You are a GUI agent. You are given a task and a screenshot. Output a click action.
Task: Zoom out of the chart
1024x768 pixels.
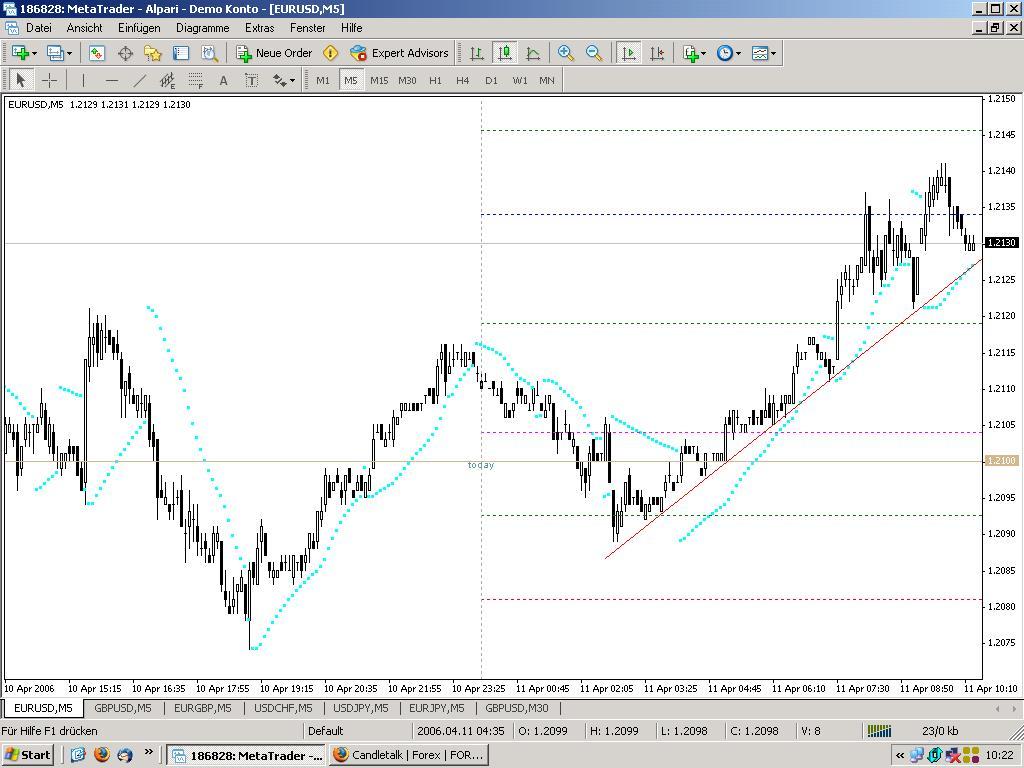pyautogui.click(x=594, y=53)
